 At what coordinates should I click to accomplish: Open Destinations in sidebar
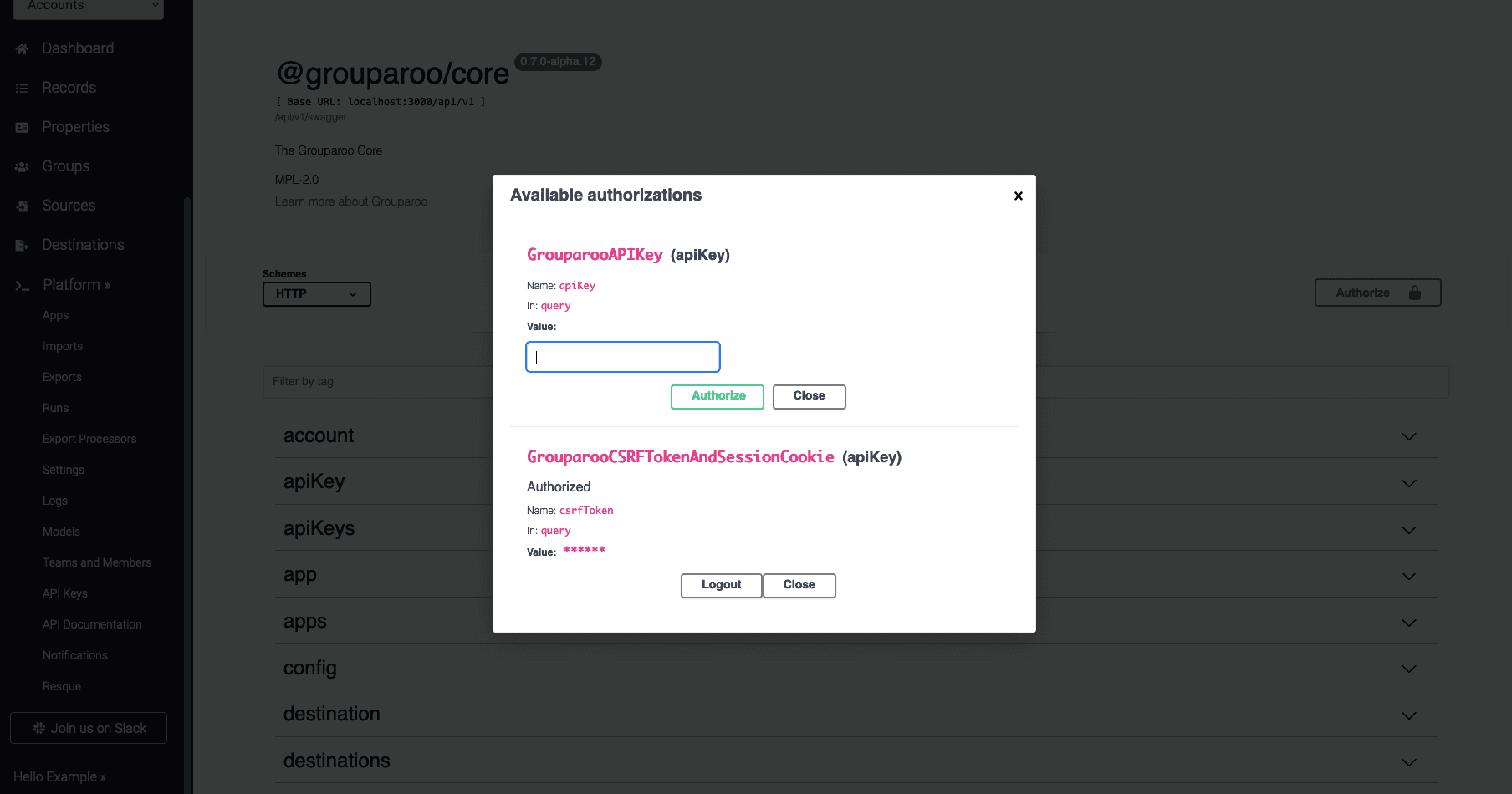[83, 245]
